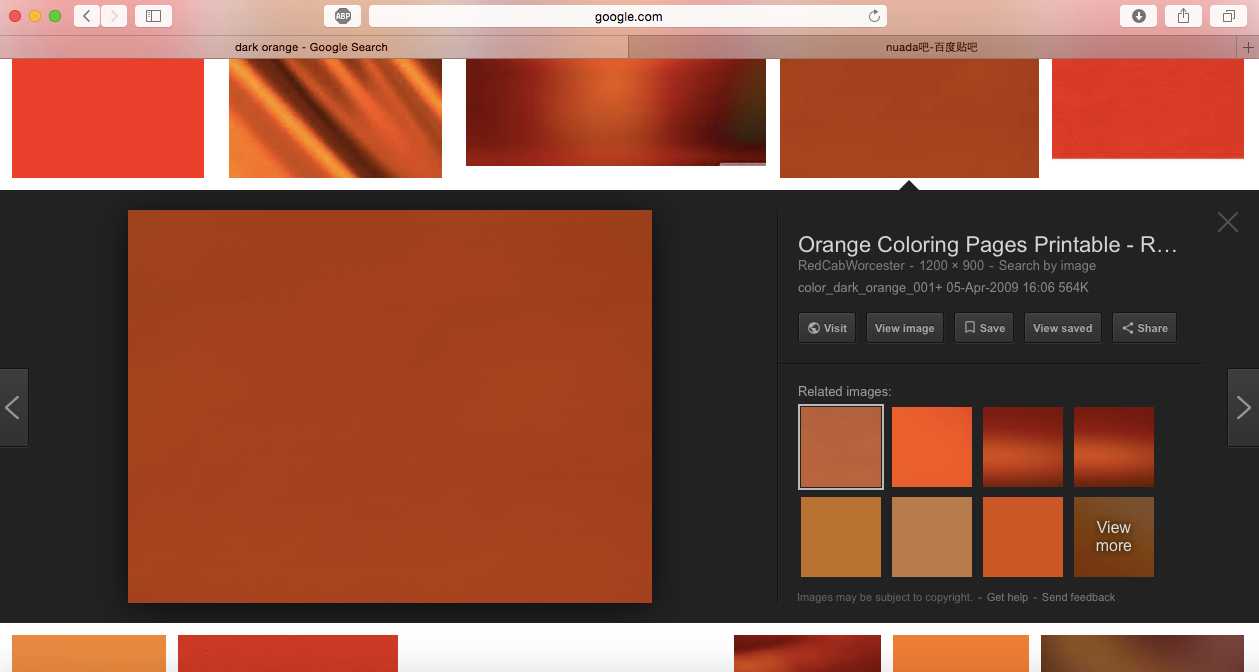Click the color_dark_orange_001+ description text
This screenshot has width=1259, height=672.
click(x=943, y=288)
